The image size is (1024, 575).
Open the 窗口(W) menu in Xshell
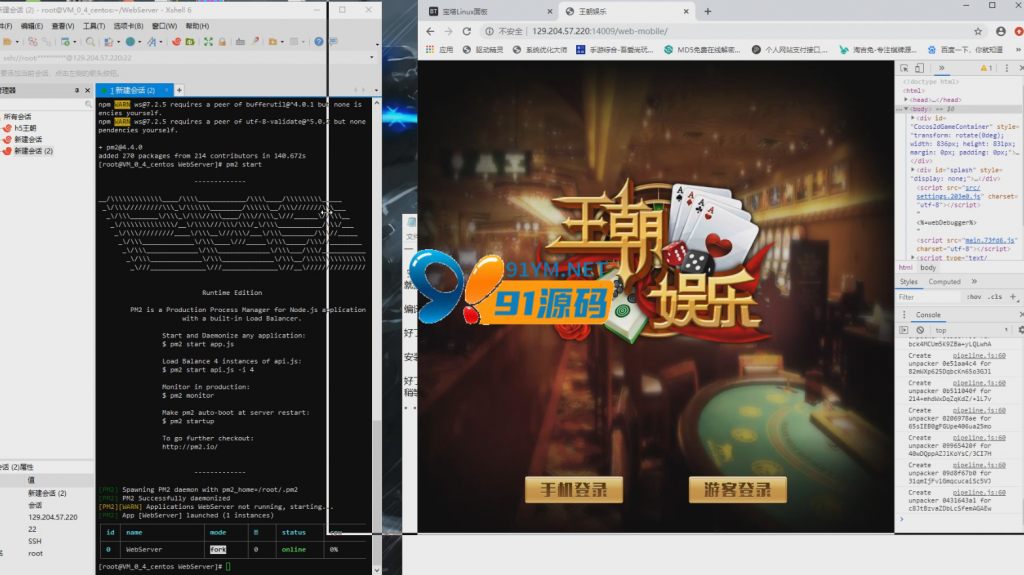tap(164, 26)
